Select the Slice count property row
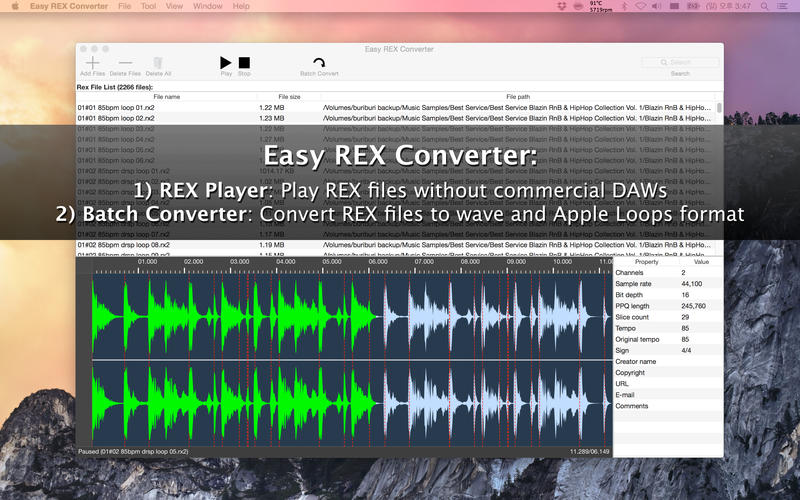The image size is (800, 500). coord(668,317)
